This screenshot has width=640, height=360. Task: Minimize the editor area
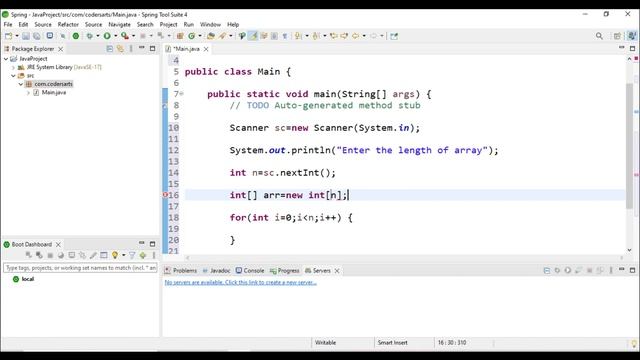(x=622, y=48)
